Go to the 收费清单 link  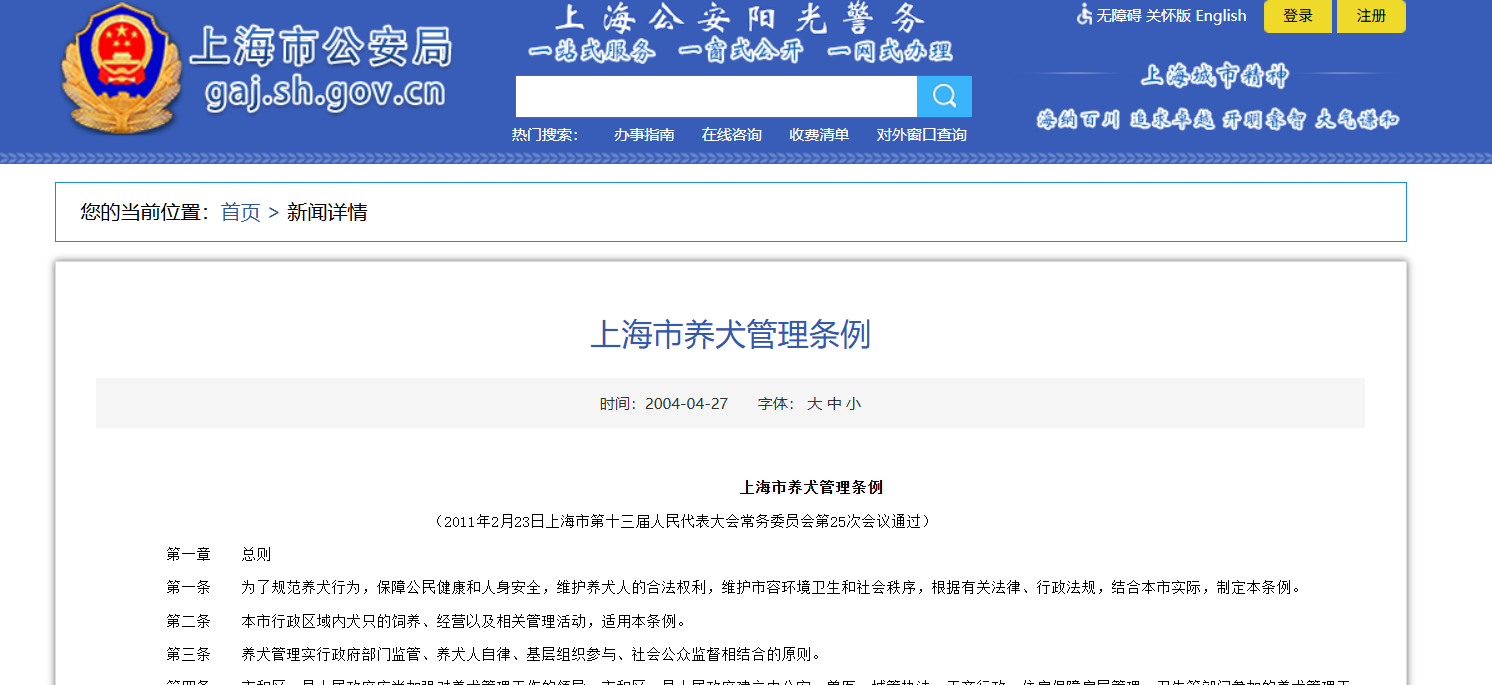tap(819, 135)
